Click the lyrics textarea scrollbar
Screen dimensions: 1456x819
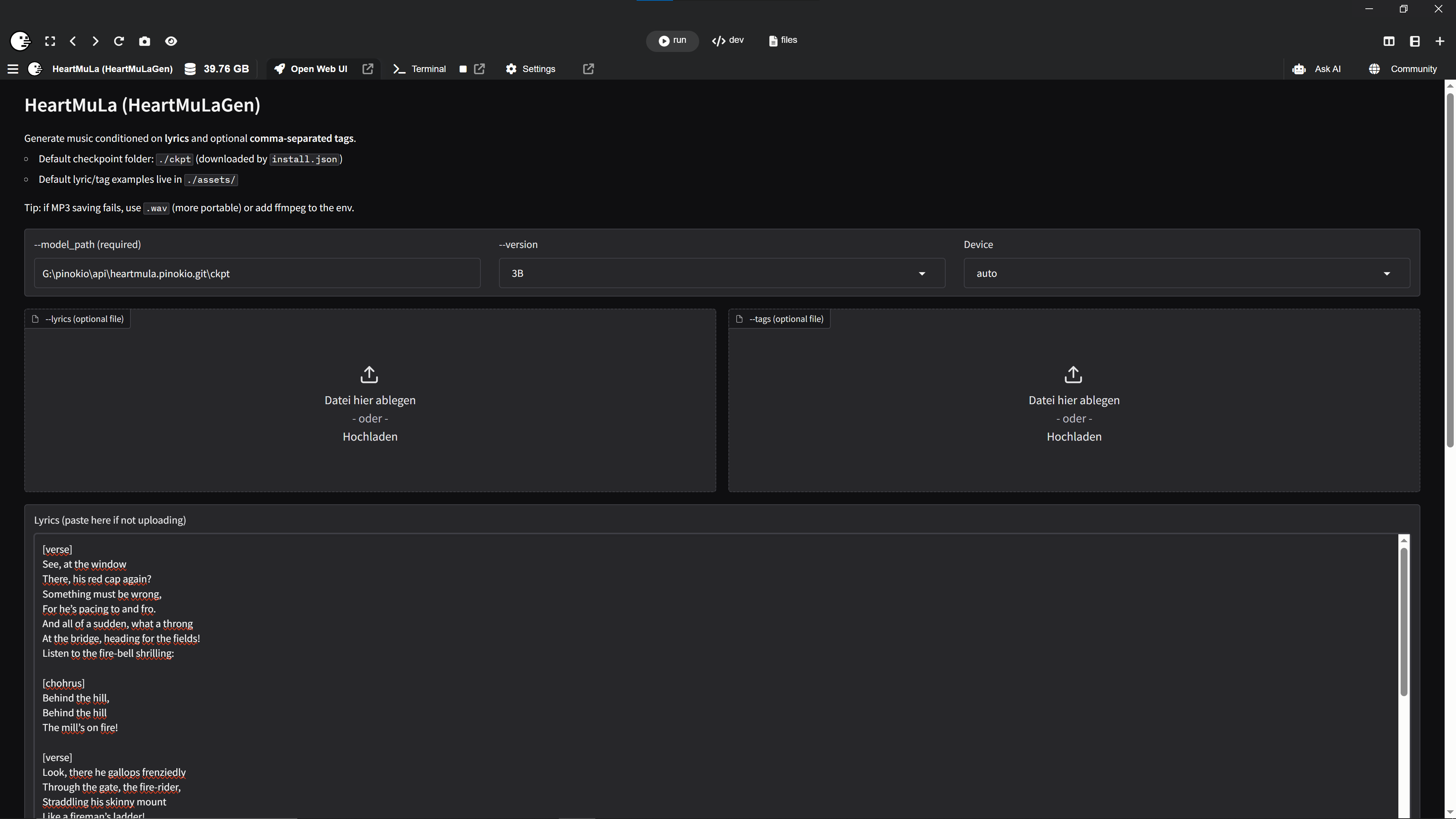tap(1403, 622)
